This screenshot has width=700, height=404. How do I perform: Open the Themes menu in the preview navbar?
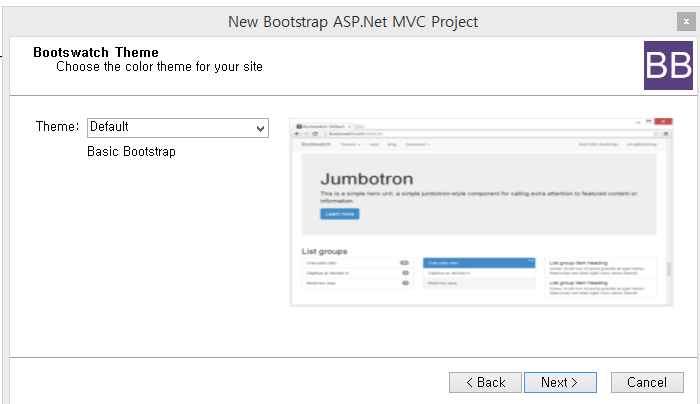pyautogui.click(x=349, y=145)
